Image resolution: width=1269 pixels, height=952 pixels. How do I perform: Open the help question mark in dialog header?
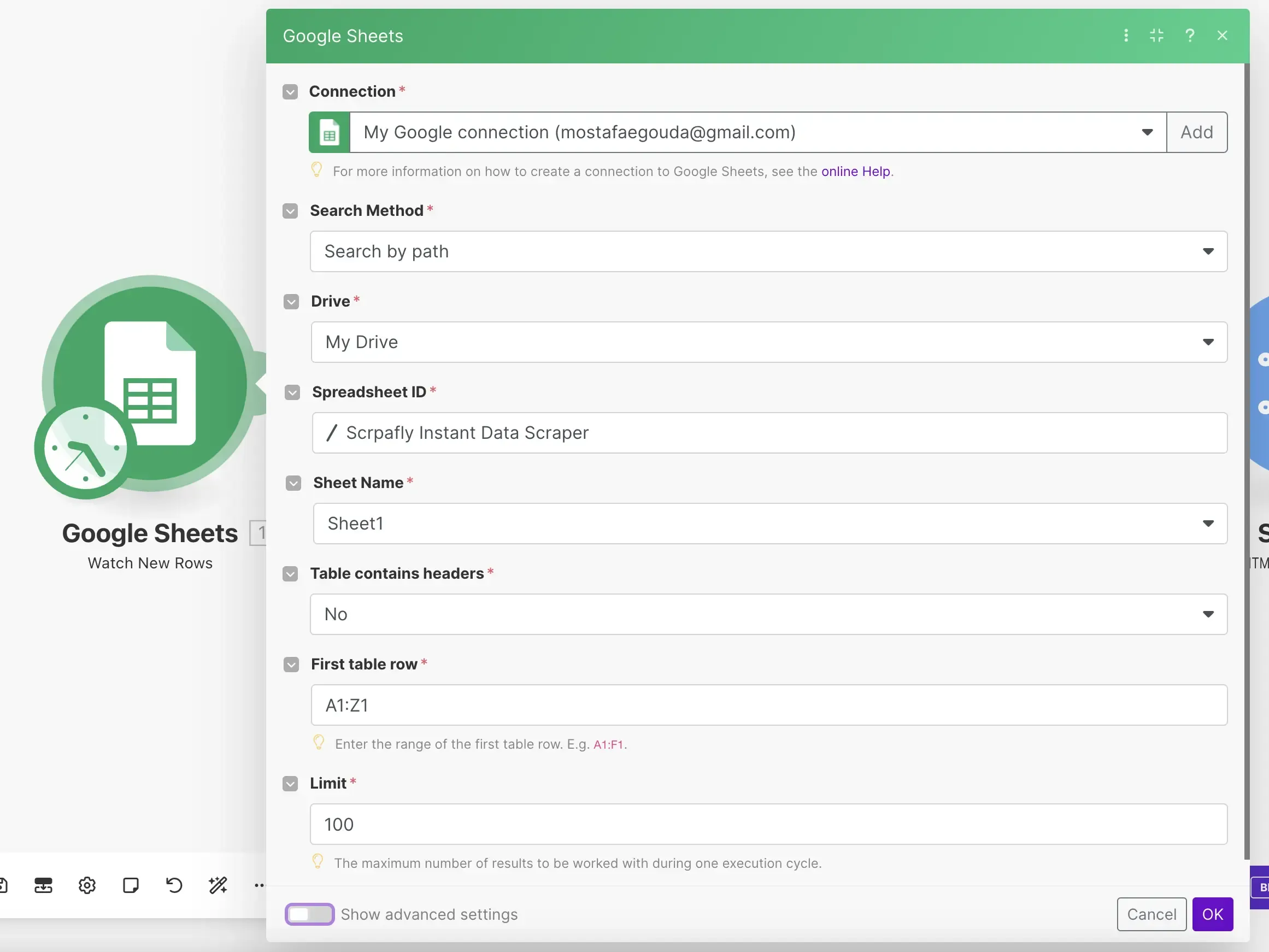tap(1190, 35)
